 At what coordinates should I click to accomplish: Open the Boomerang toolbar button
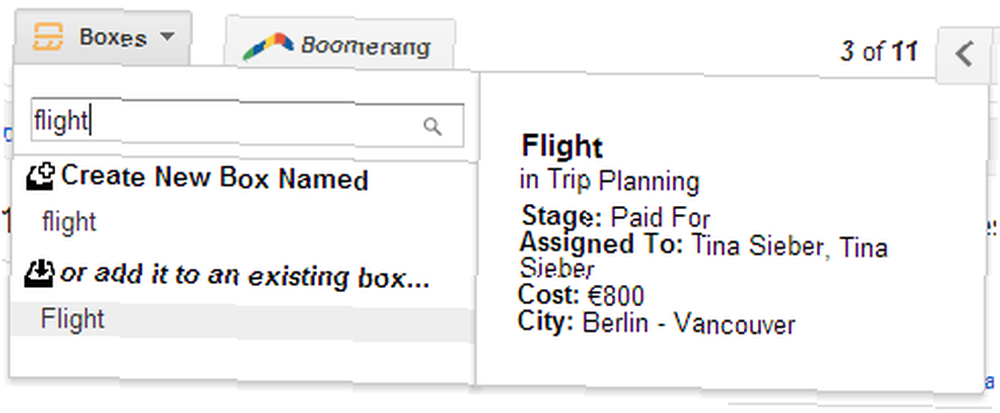coord(339,45)
